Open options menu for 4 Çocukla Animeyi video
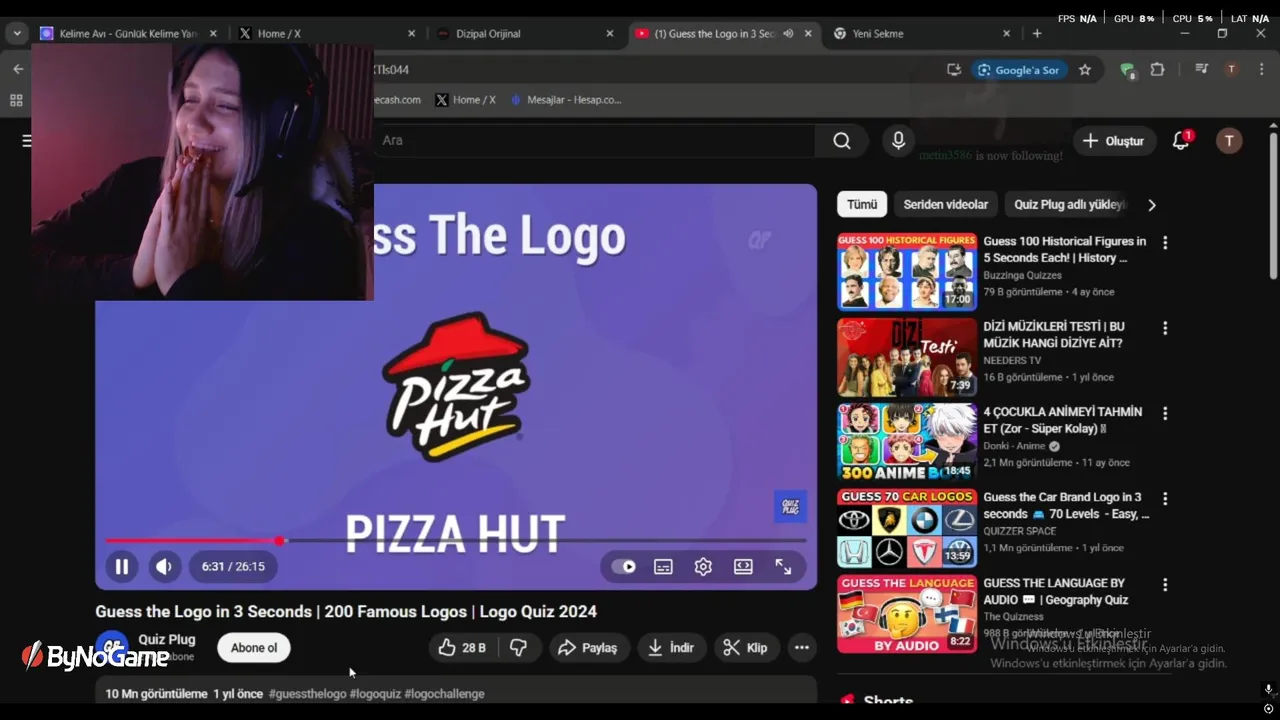The image size is (1280, 720). pos(1164,413)
